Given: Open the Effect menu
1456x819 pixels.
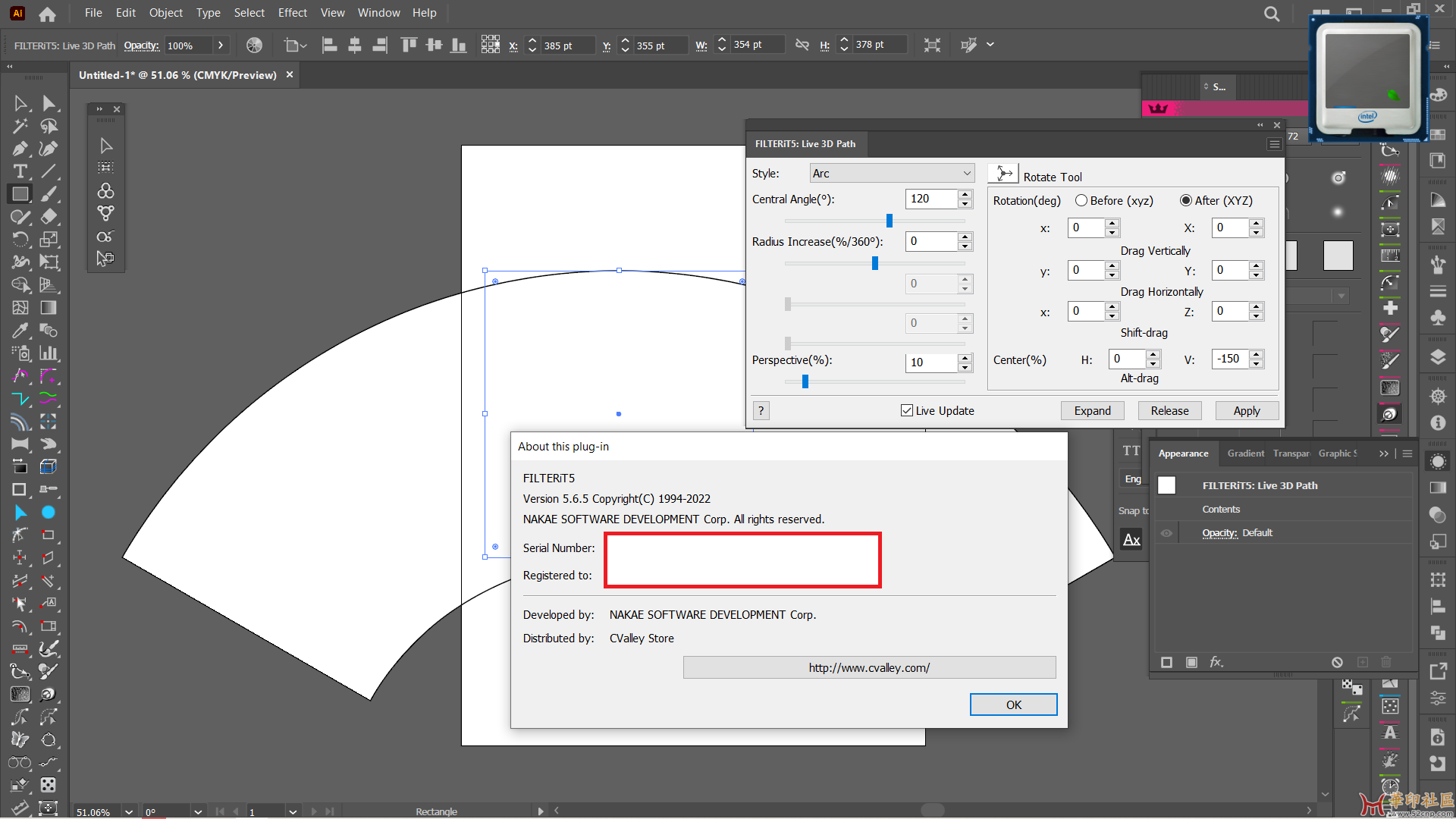Looking at the screenshot, I should (x=293, y=13).
